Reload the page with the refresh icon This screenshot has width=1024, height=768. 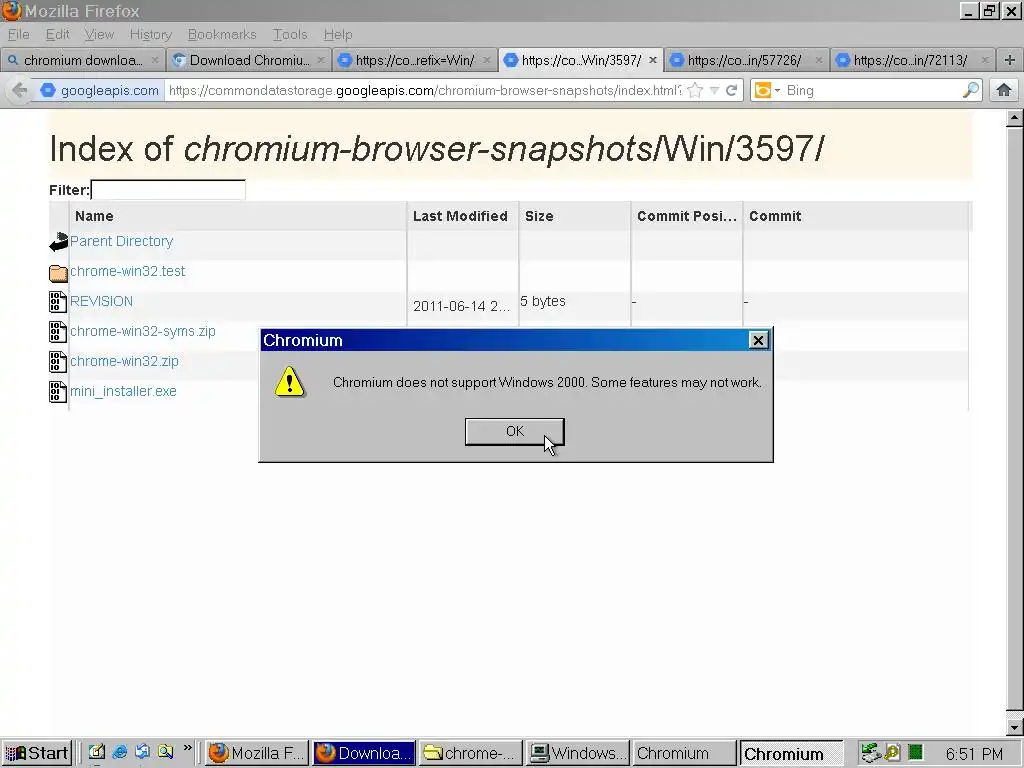point(731,90)
